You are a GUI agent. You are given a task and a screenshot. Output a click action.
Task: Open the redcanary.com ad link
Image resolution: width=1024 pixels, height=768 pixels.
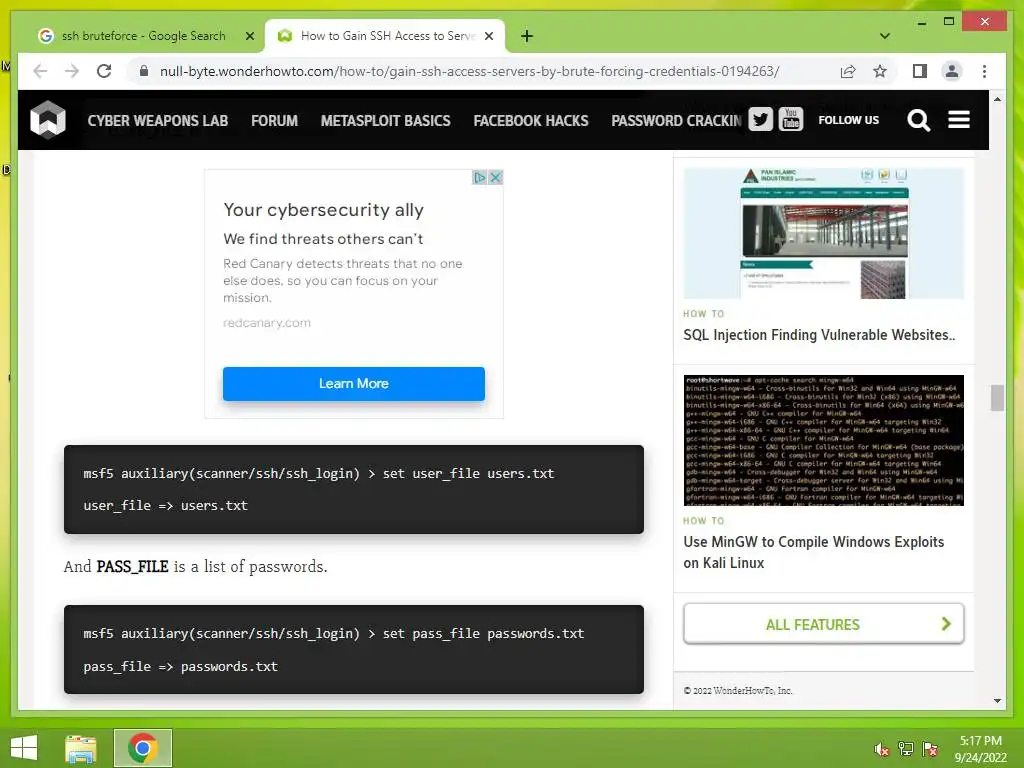coord(266,323)
